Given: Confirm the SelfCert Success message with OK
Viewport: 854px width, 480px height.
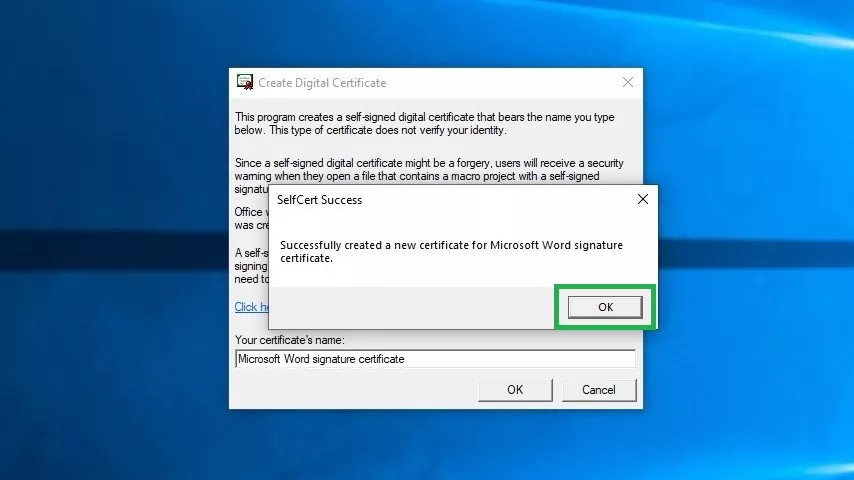Looking at the screenshot, I should point(605,307).
